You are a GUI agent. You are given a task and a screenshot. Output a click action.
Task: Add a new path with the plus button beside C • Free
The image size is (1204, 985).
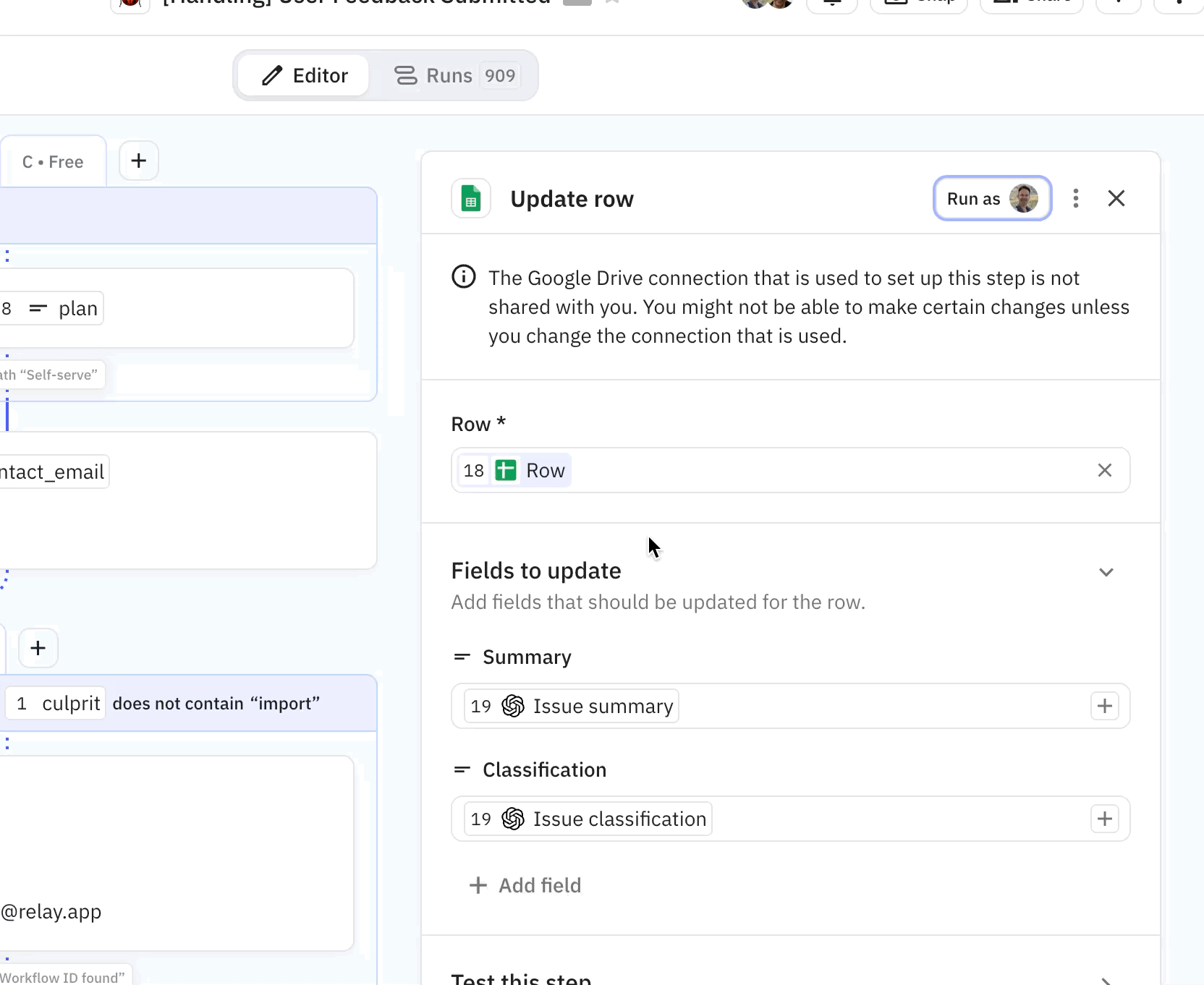[139, 161]
